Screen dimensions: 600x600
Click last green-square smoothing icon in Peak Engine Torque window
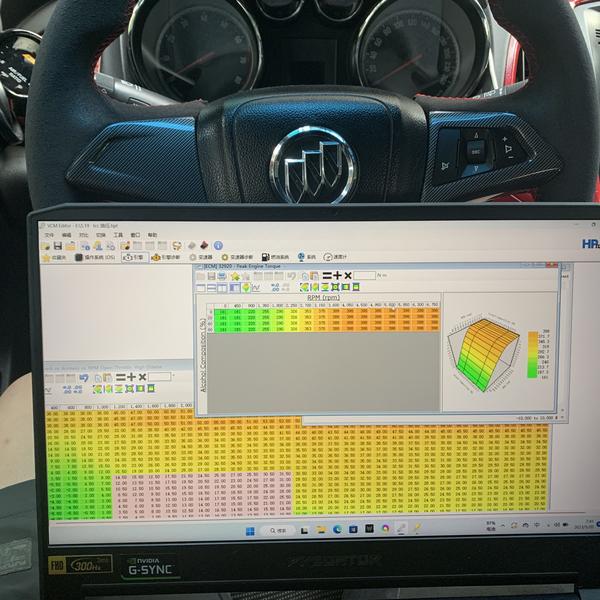pyautogui.click(x=356, y=287)
